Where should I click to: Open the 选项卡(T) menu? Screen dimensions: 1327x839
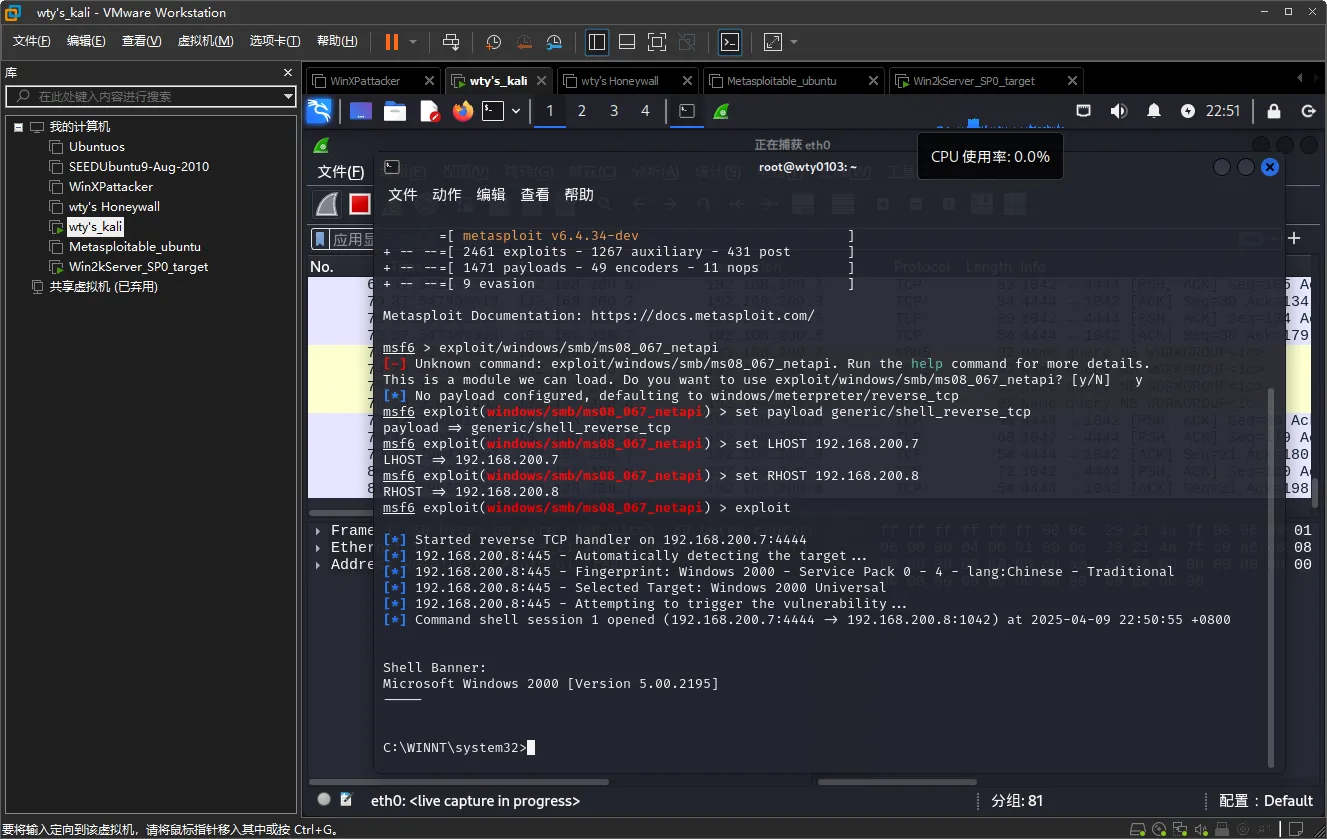coord(275,41)
